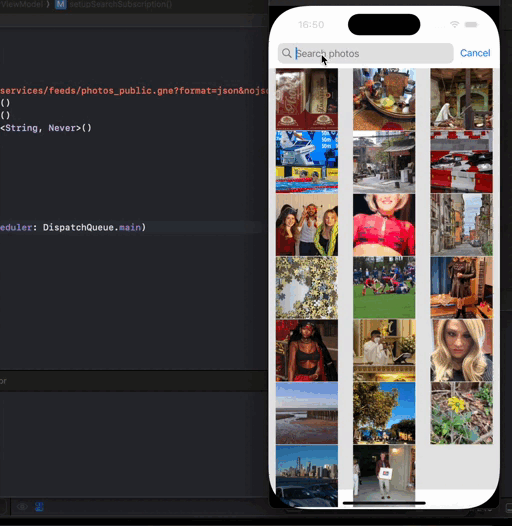The width and height of the screenshot is (512, 526).
Task: Toggle the eye icon in debug bar
Action: coord(22,507)
